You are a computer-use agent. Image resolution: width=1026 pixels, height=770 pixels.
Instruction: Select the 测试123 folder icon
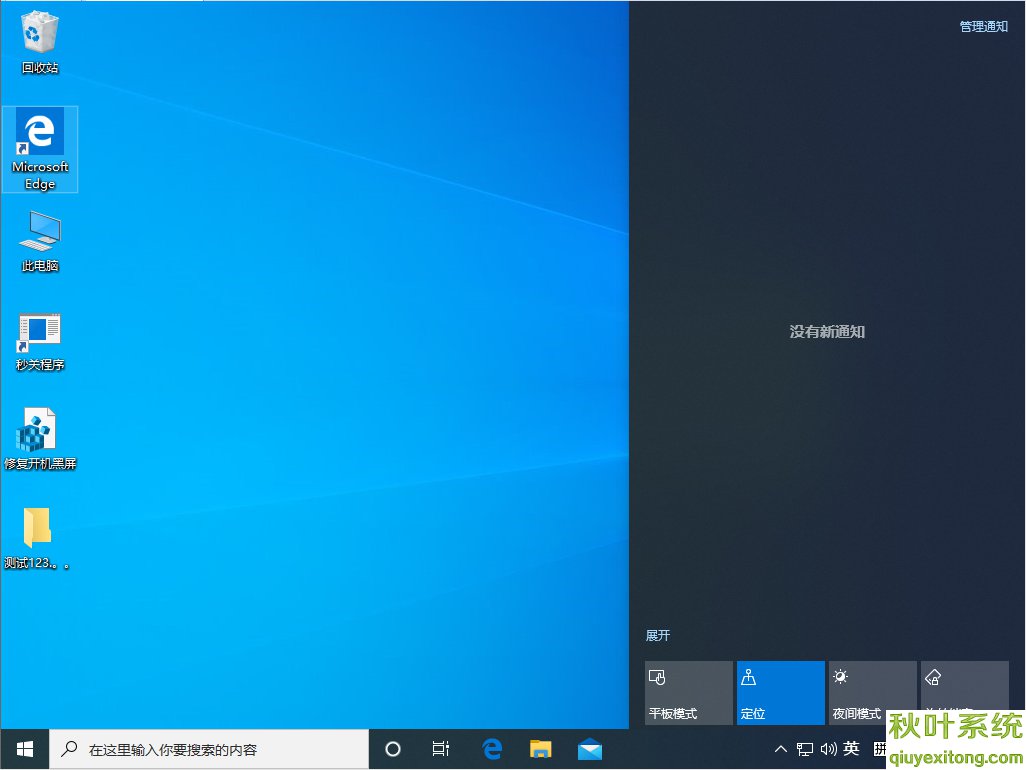38,538
